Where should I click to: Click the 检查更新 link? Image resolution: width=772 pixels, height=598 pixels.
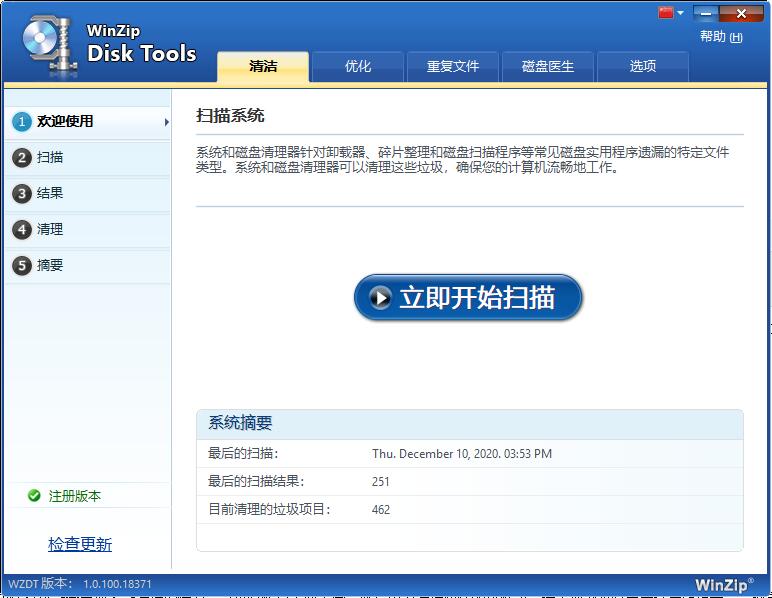pyautogui.click(x=80, y=544)
